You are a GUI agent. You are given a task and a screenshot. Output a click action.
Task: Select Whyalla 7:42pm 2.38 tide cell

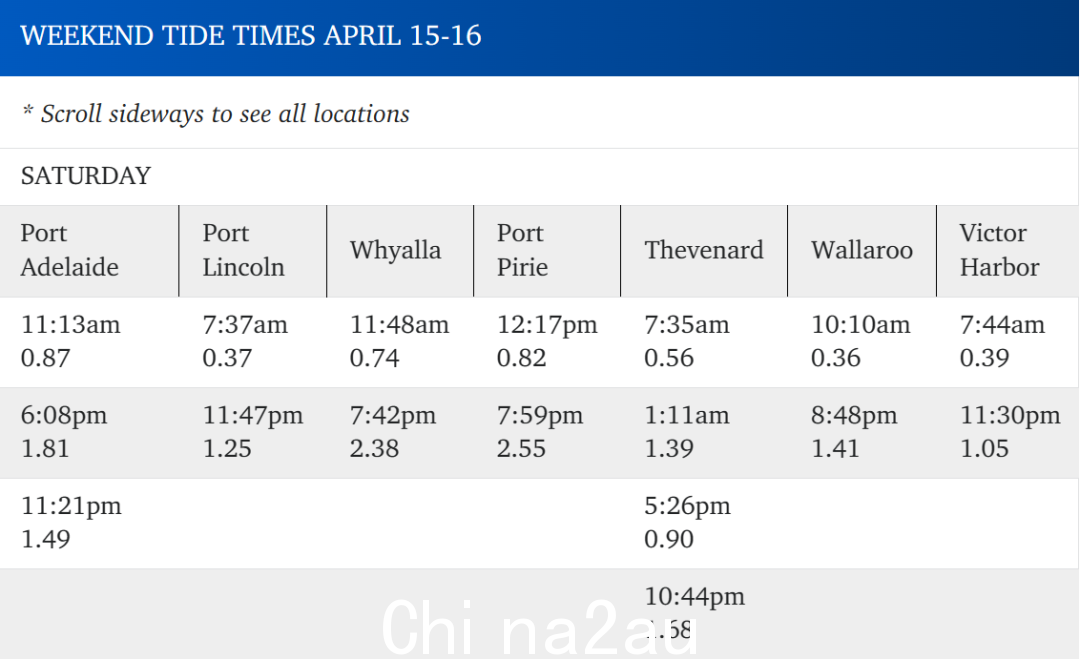coord(400,432)
